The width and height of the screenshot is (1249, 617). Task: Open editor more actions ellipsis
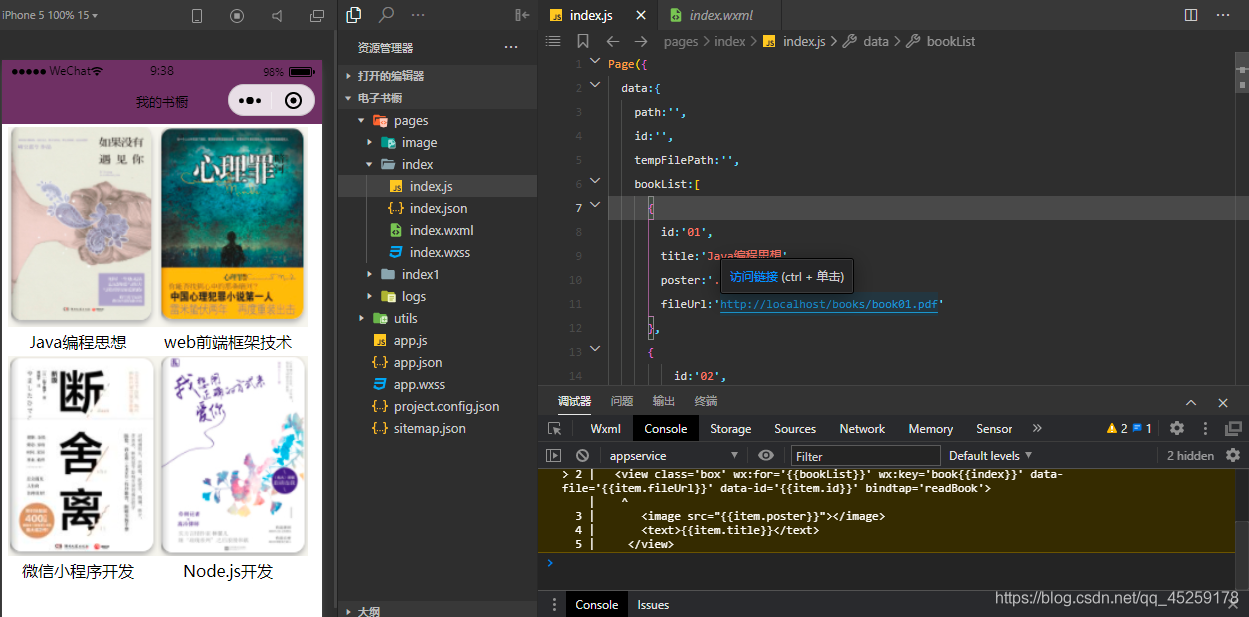point(1224,15)
